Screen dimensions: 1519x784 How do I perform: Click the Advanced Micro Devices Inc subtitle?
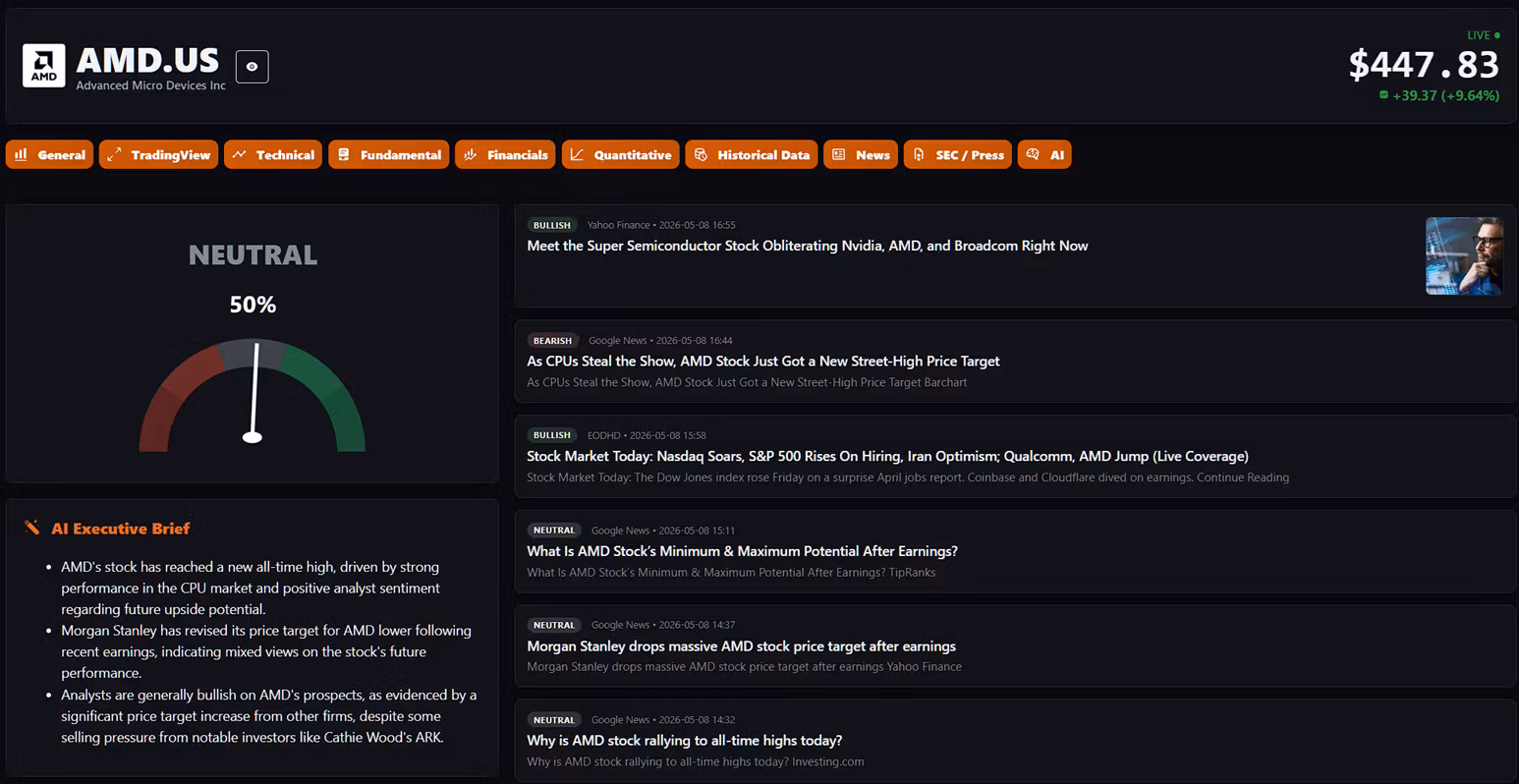point(151,85)
